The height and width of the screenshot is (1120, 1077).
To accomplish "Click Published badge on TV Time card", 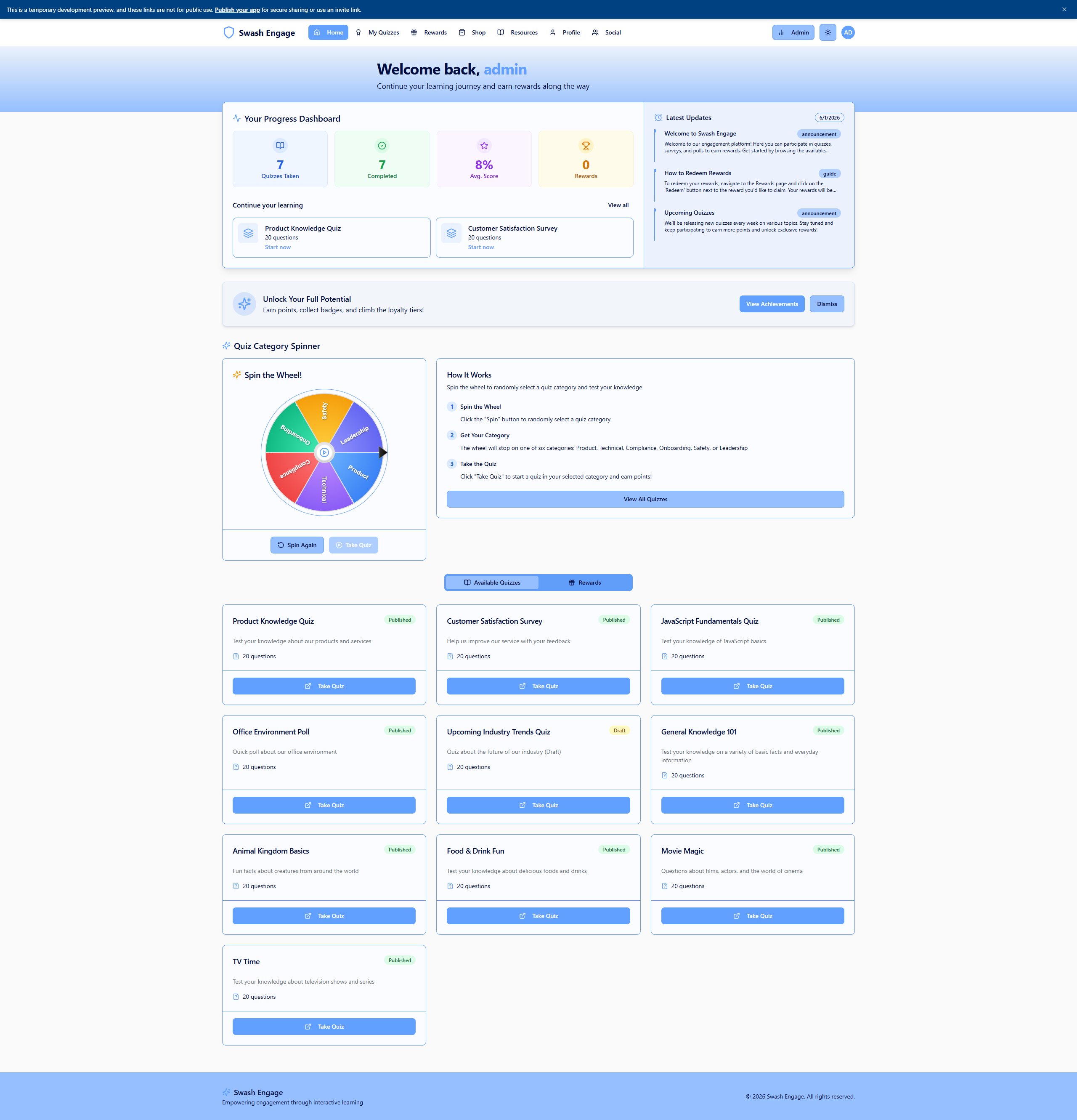I will point(400,960).
